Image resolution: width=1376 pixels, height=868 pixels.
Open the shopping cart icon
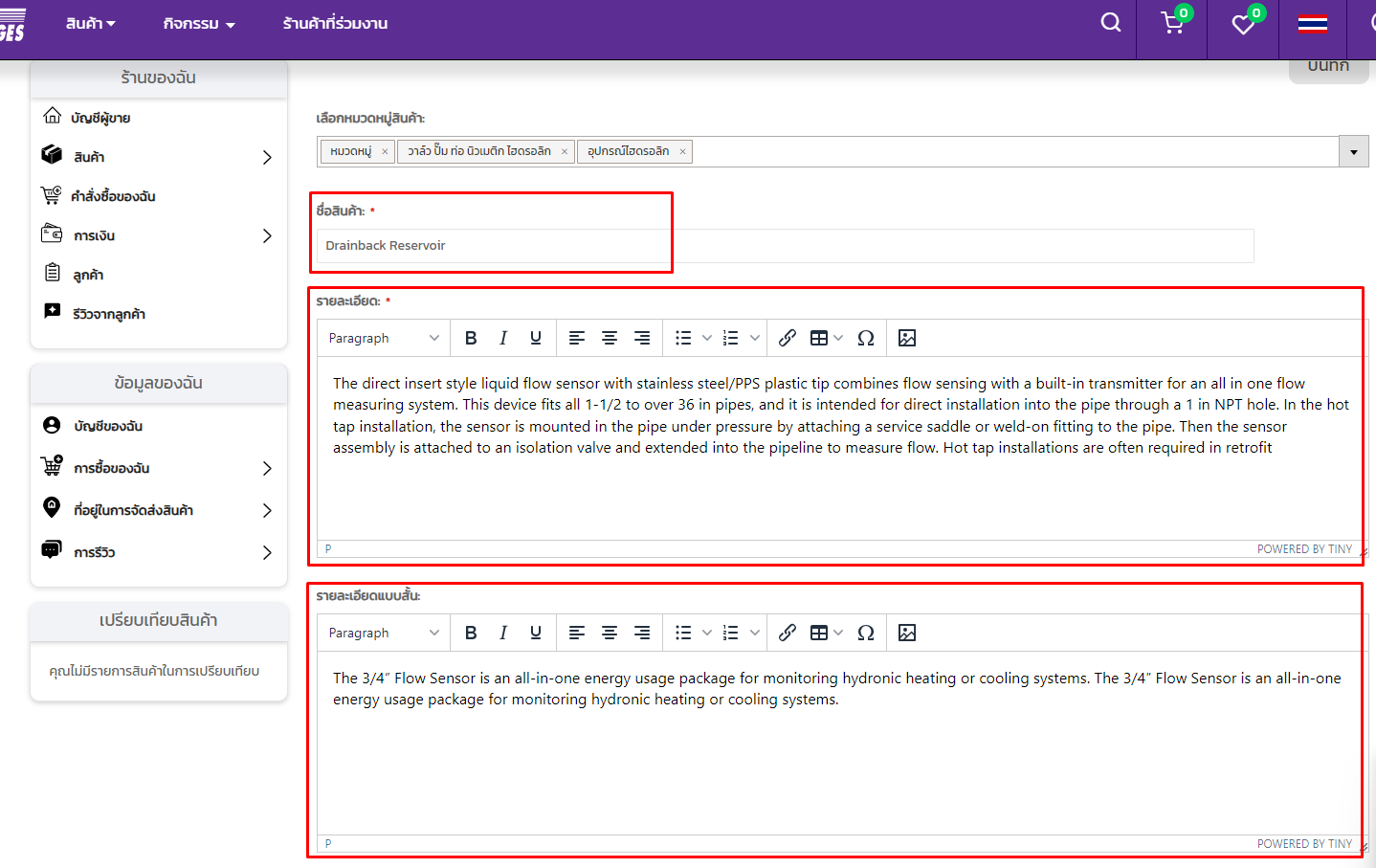pyautogui.click(x=1172, y=24)
